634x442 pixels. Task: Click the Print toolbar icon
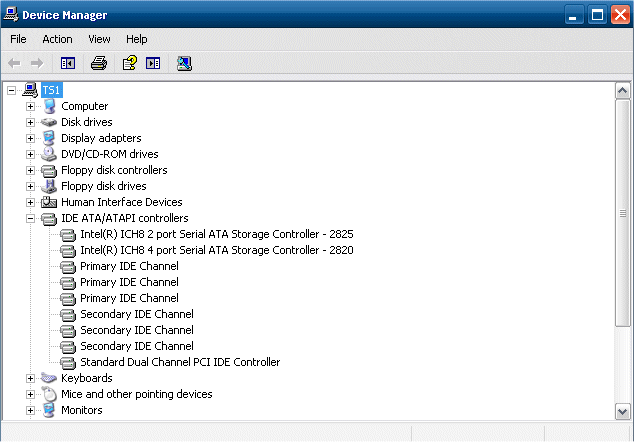point(99,63)
